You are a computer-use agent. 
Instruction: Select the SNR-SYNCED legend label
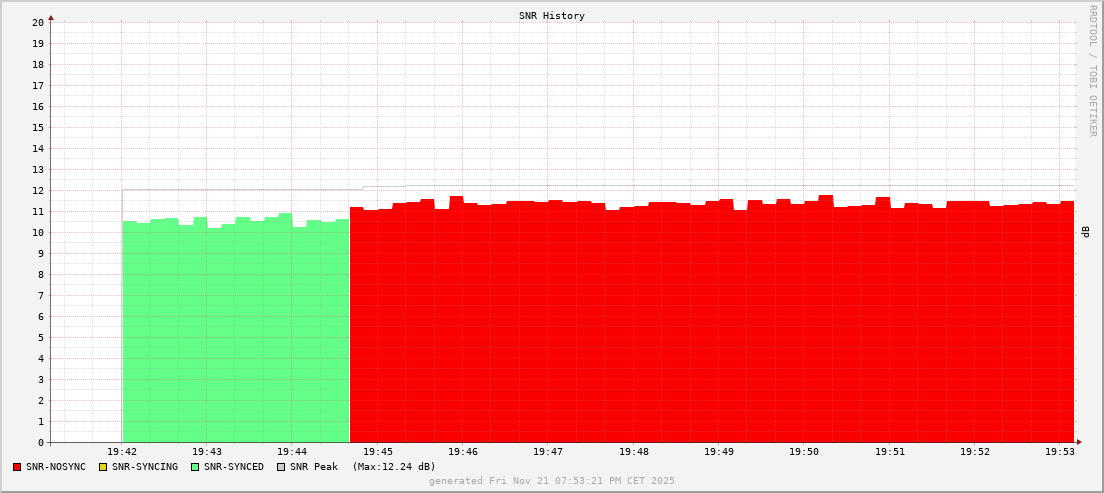pos(234,467)
